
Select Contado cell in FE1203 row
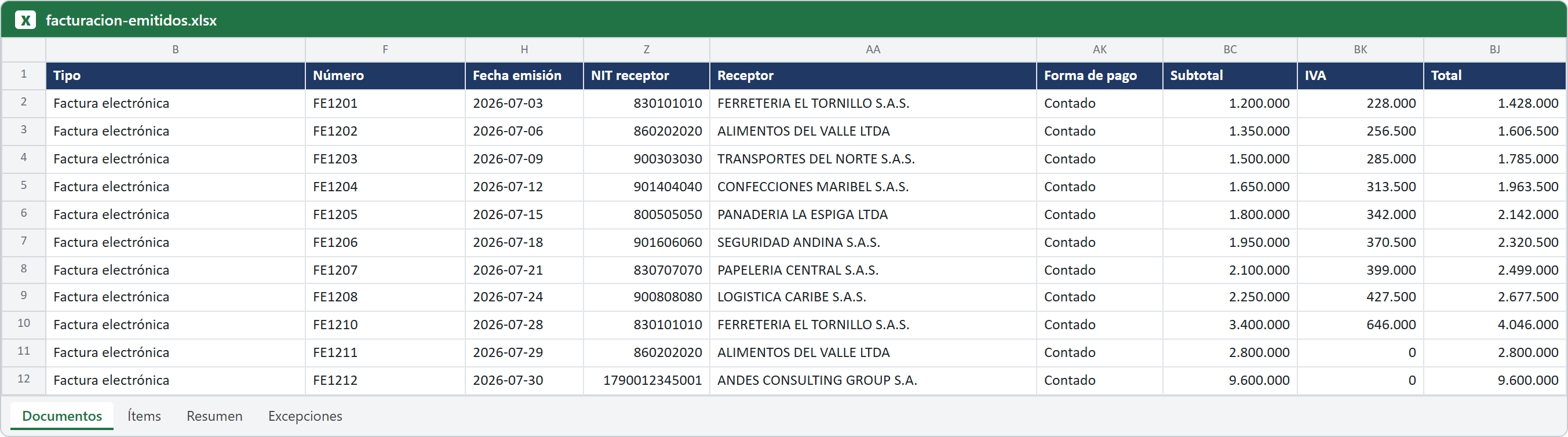[x=1099, y=159]
